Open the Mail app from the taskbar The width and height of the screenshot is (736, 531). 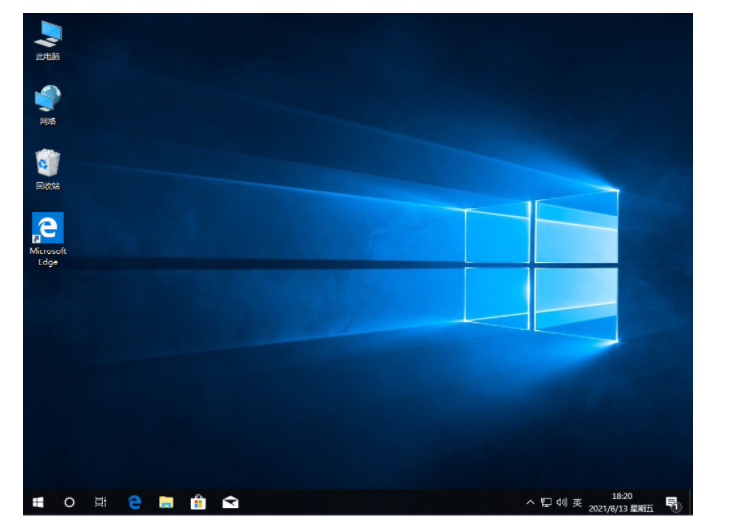pyautogui.click(x=230, y=502)
